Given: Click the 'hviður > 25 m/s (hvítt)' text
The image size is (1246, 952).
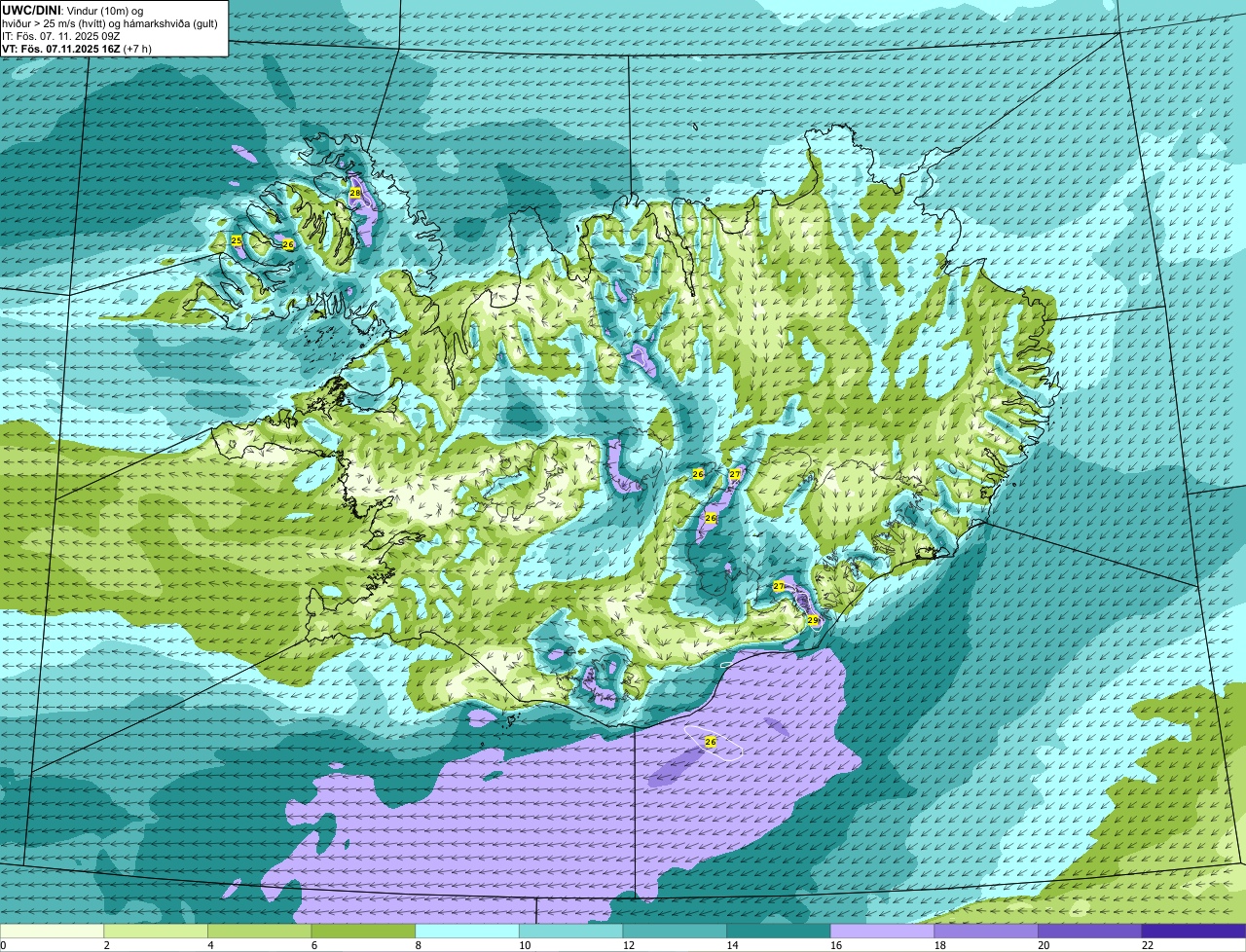Looking at the screenshot, I should (53, 22).
